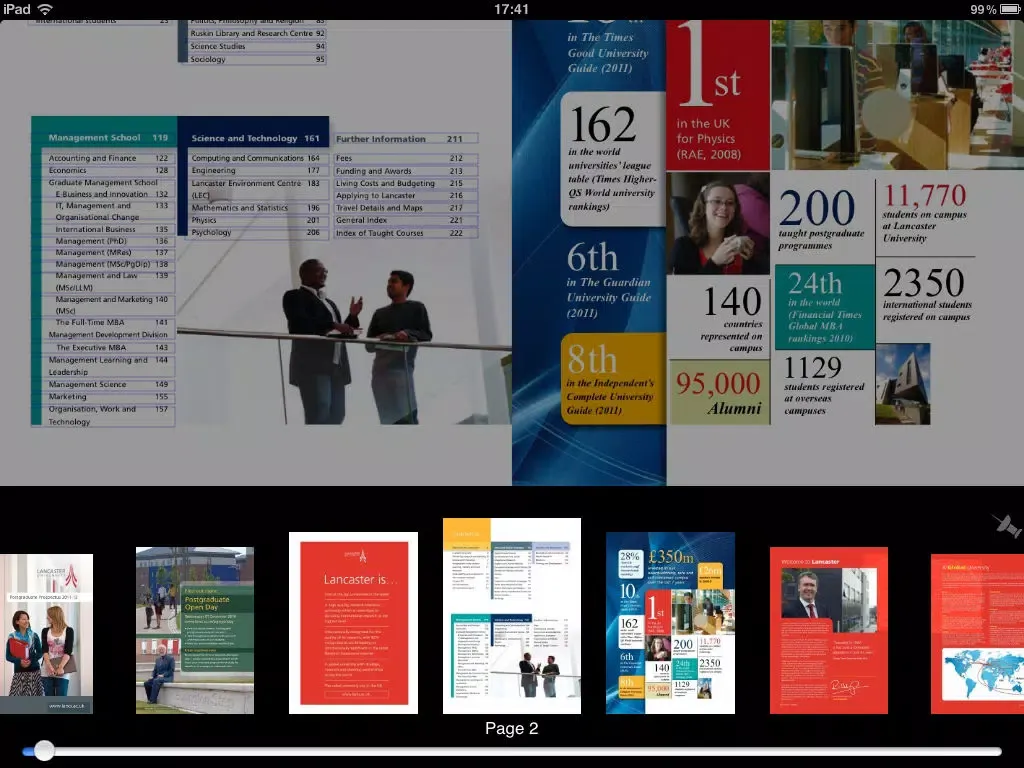Move the page scrubber knob
This screenshot has width=1024, height=768.
click(x=44, y=750)
